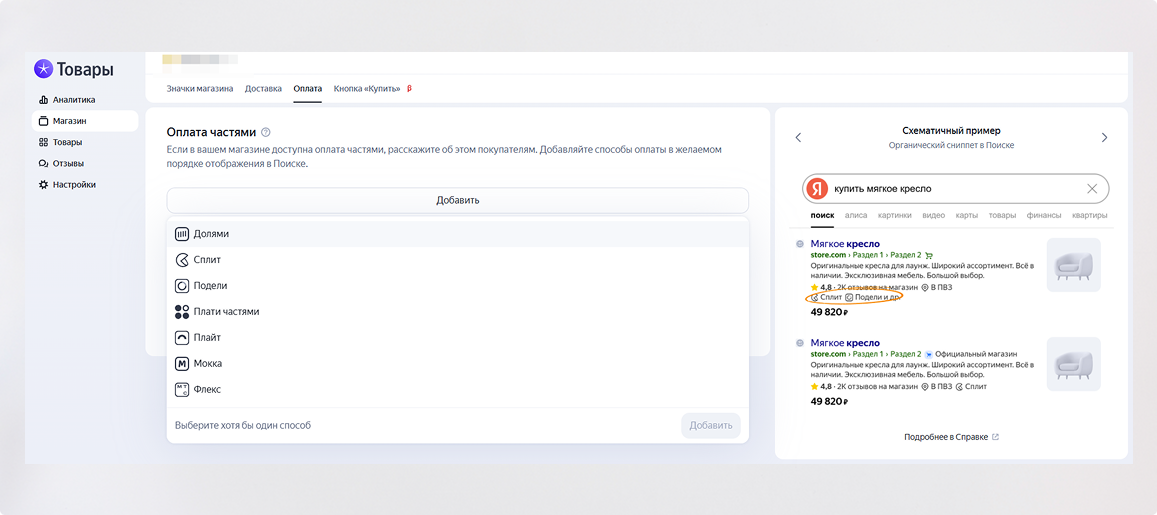Open Настройки in the sidebar
The width and height of the screenshot is (1157, 515).
coord(74,185)
